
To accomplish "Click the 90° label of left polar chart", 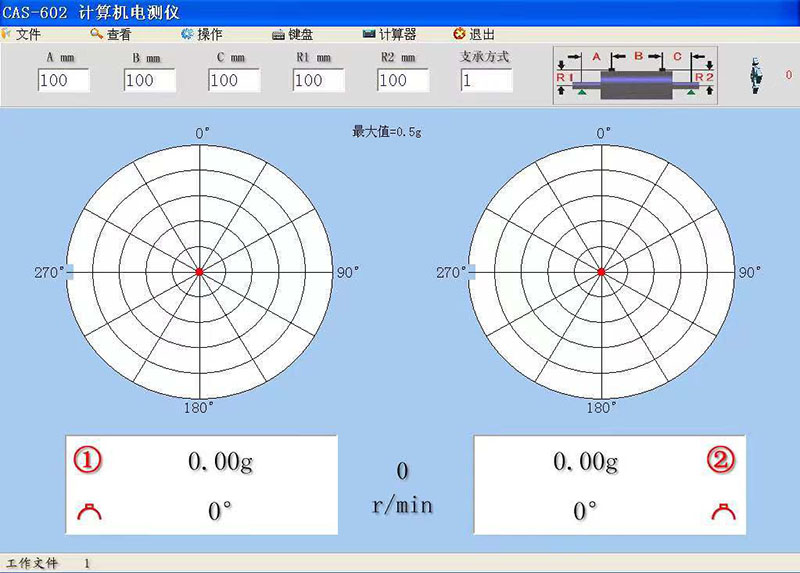I will (348, 272).
